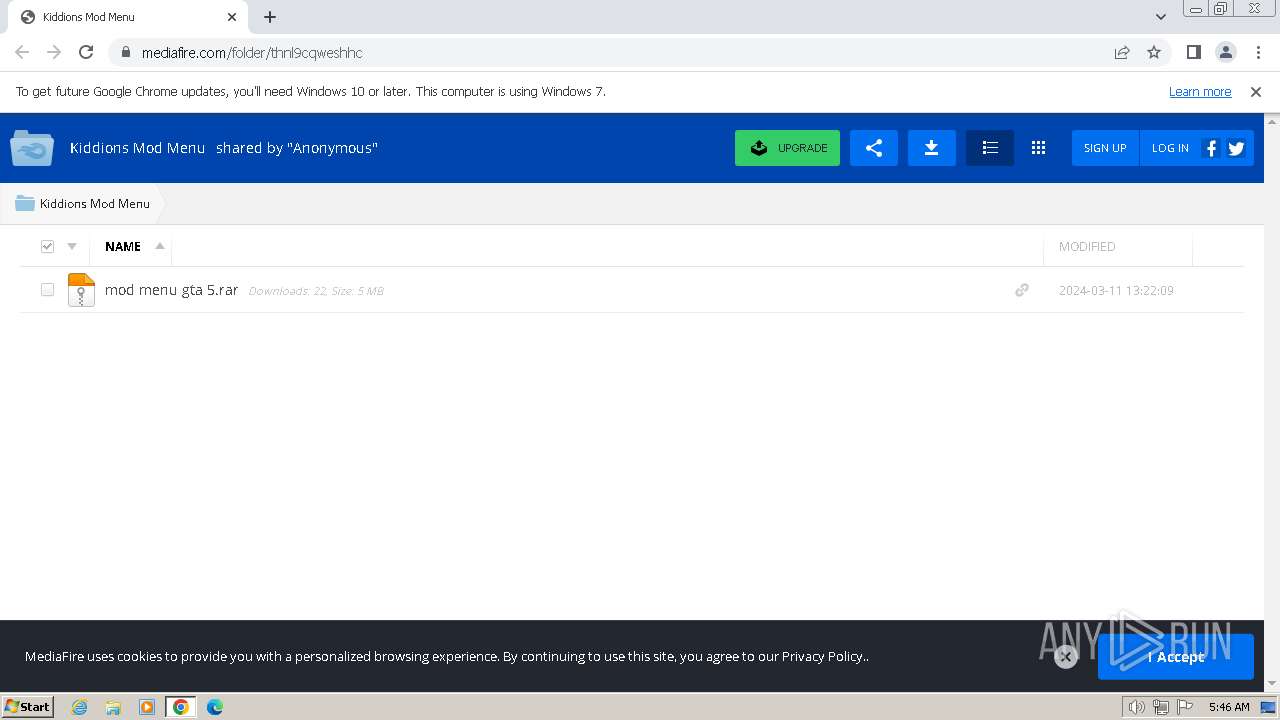Dismiss the Chrome update infobar

pos(1256,91)
